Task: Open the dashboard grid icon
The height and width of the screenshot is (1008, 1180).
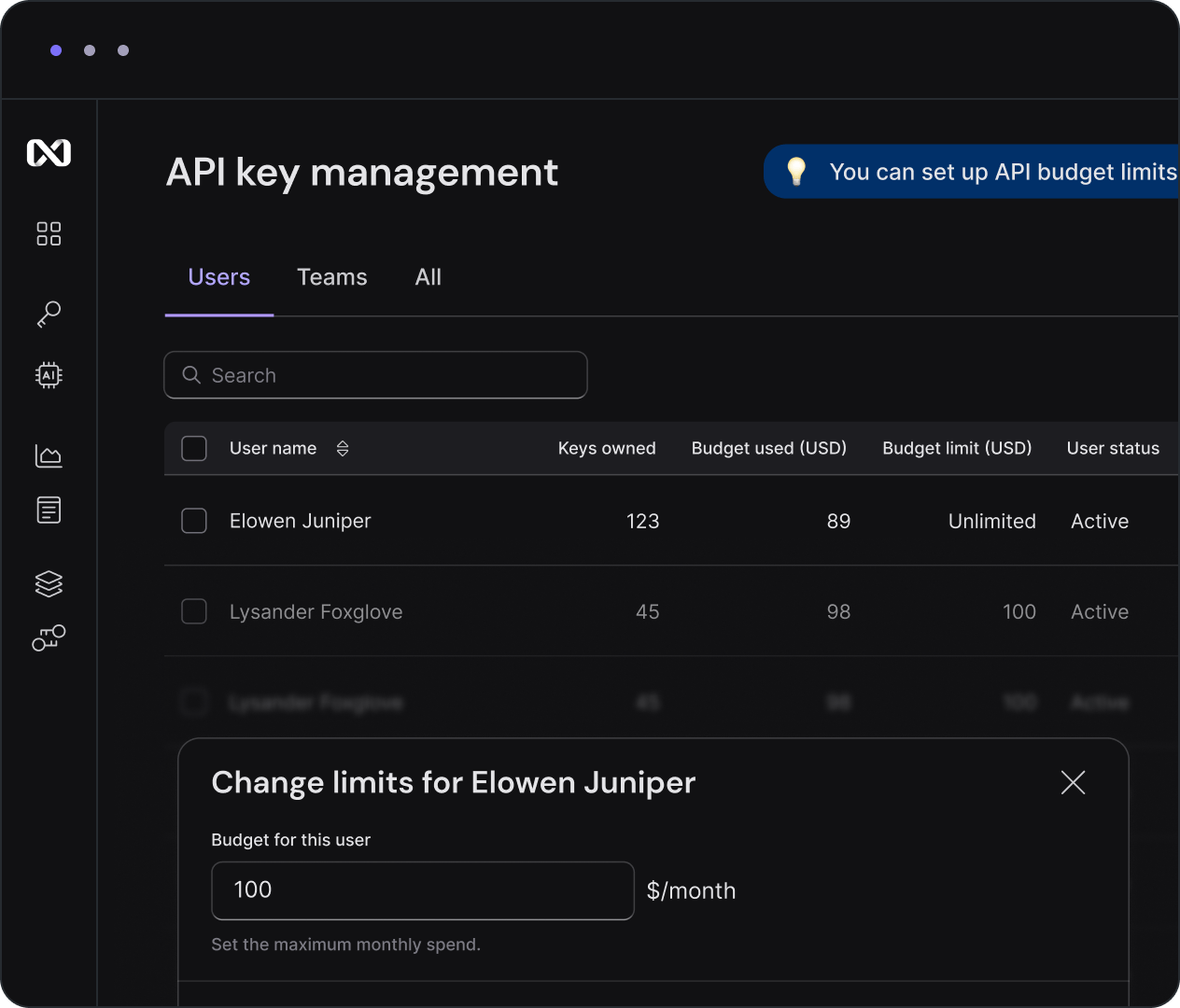Action: 49,233
